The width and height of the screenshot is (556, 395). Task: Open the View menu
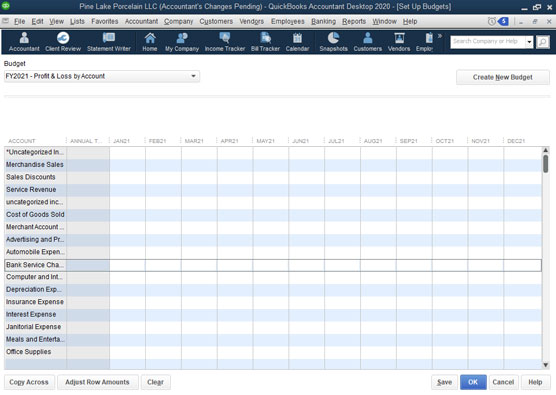click(56, 22)
